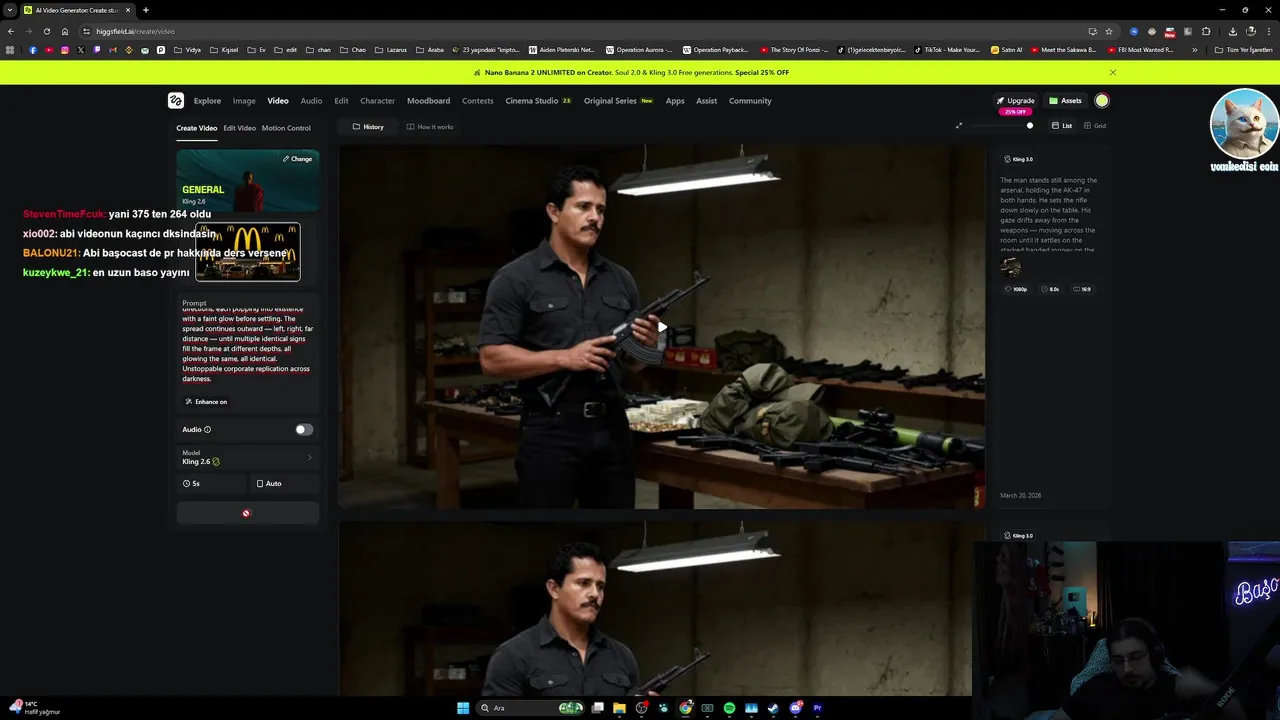Open the fullscreen expand icon
Image resolution: width=1280 pixels, height=720 pixels.
tap(959, 126)
